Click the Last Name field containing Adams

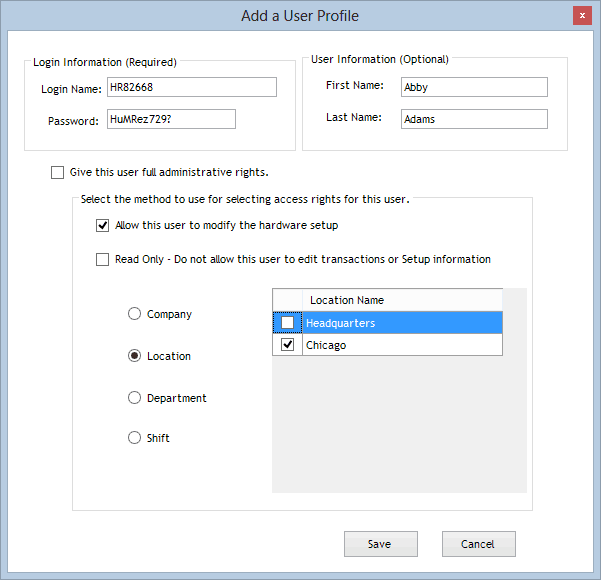point(474,119)
